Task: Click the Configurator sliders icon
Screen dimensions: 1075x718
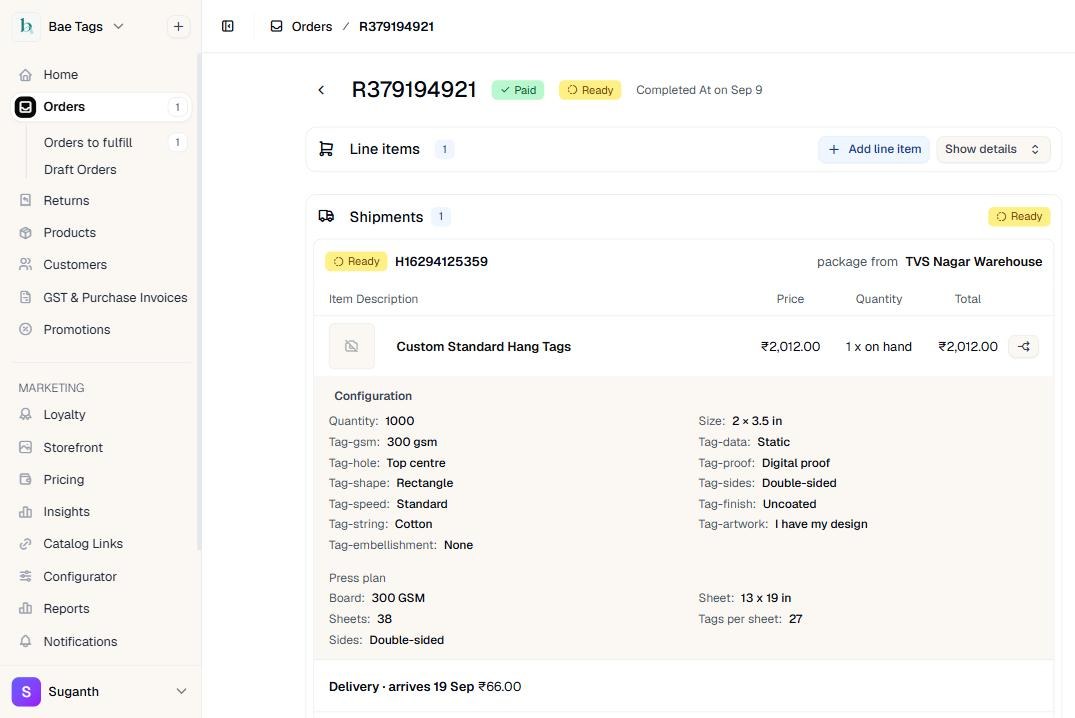Action: point(25,576)
